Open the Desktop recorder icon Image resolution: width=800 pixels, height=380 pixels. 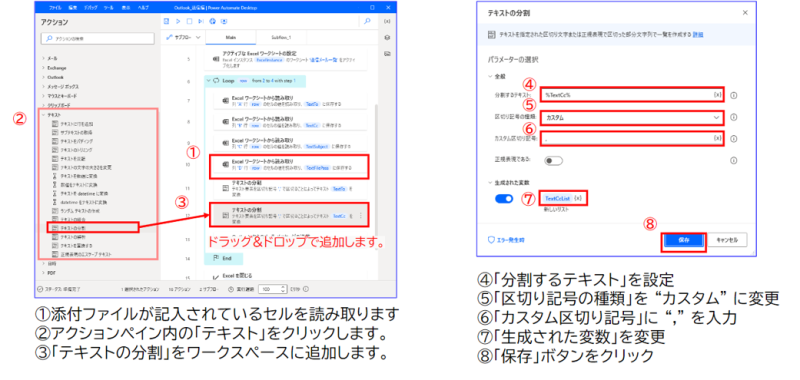tap(224, 21)
